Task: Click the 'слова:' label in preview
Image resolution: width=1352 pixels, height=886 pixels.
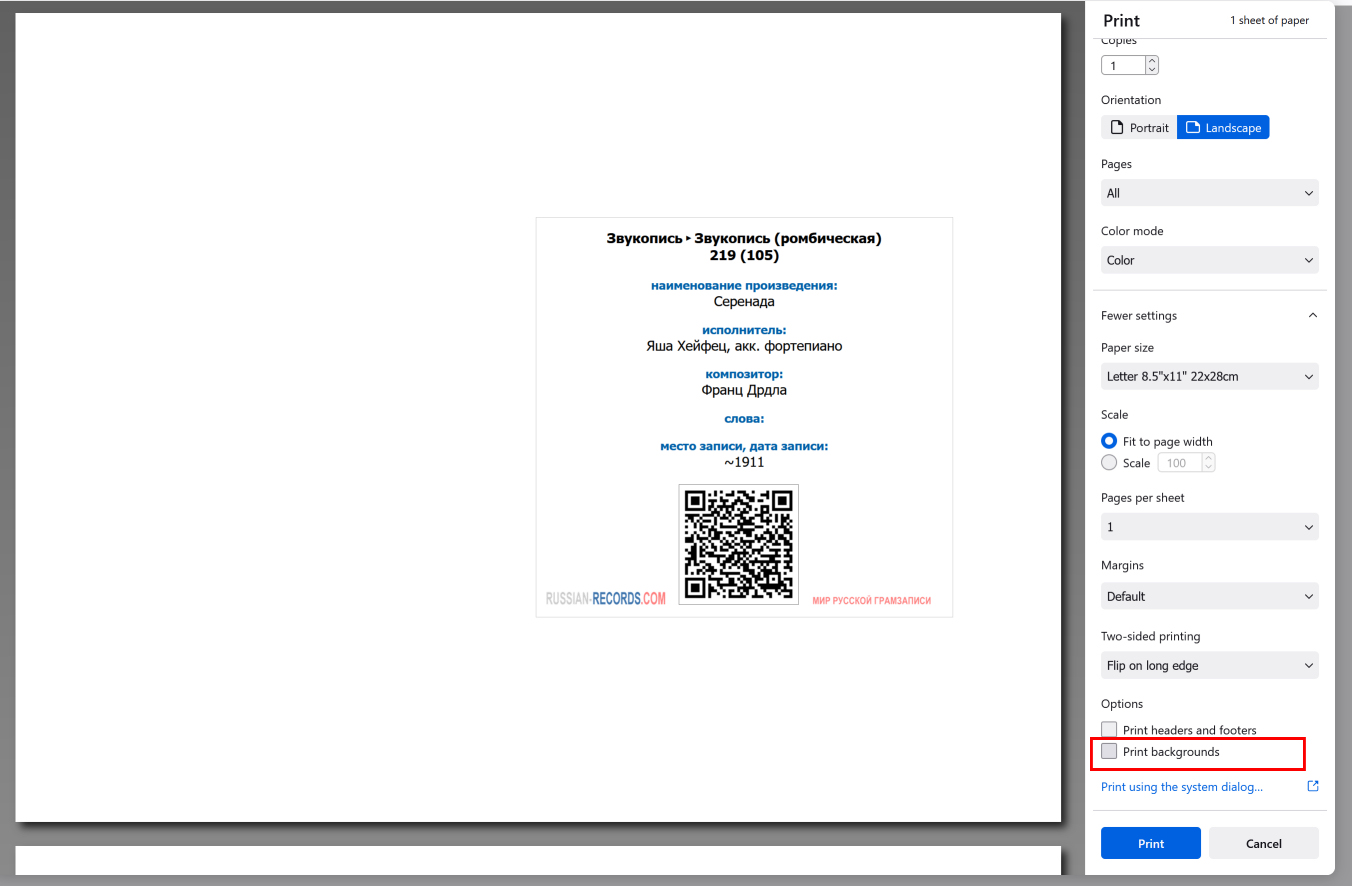Action: click(x=744, y=419)
